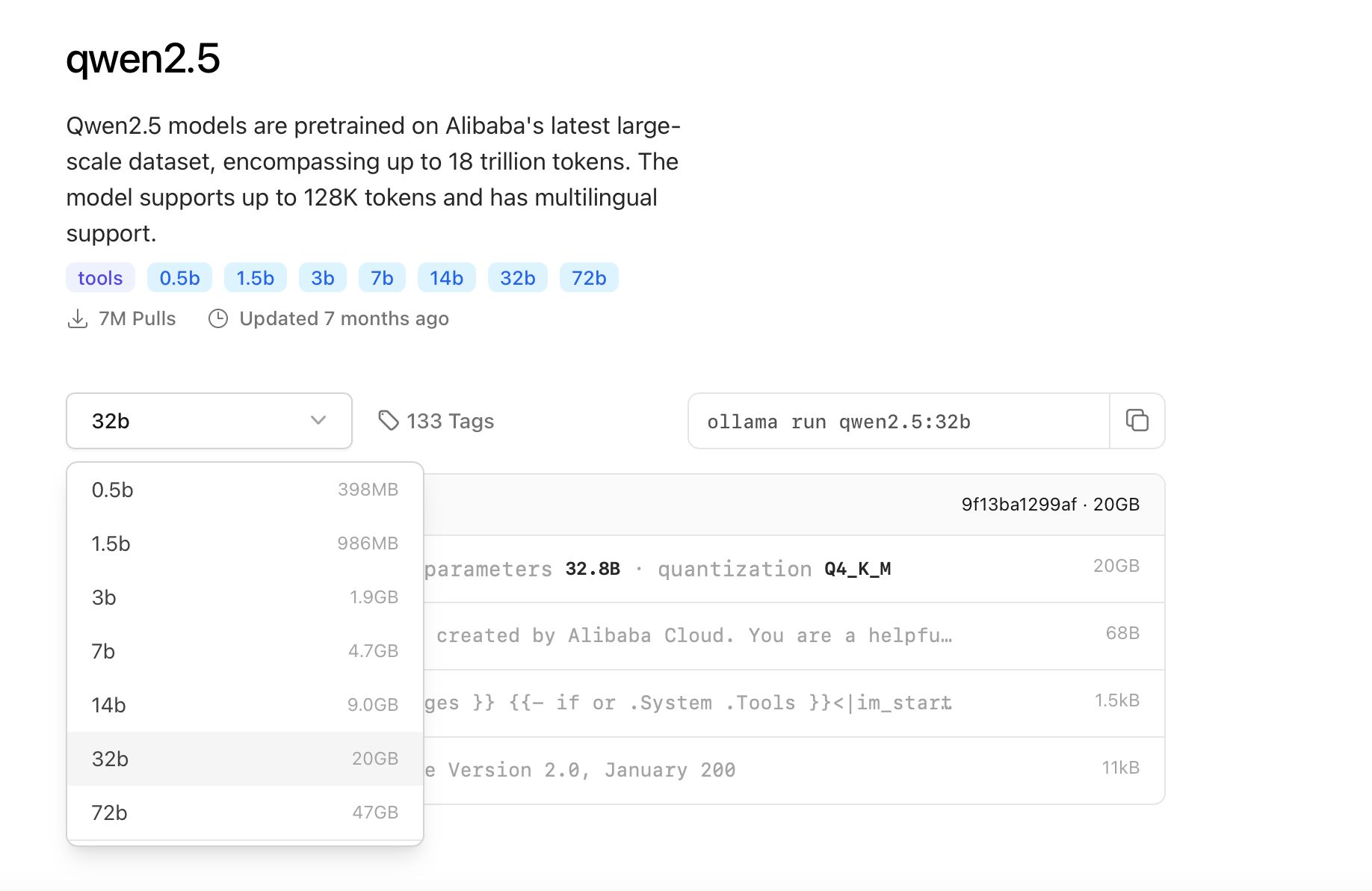Select 72b 47GB option in dropdown

click(245, 813)
